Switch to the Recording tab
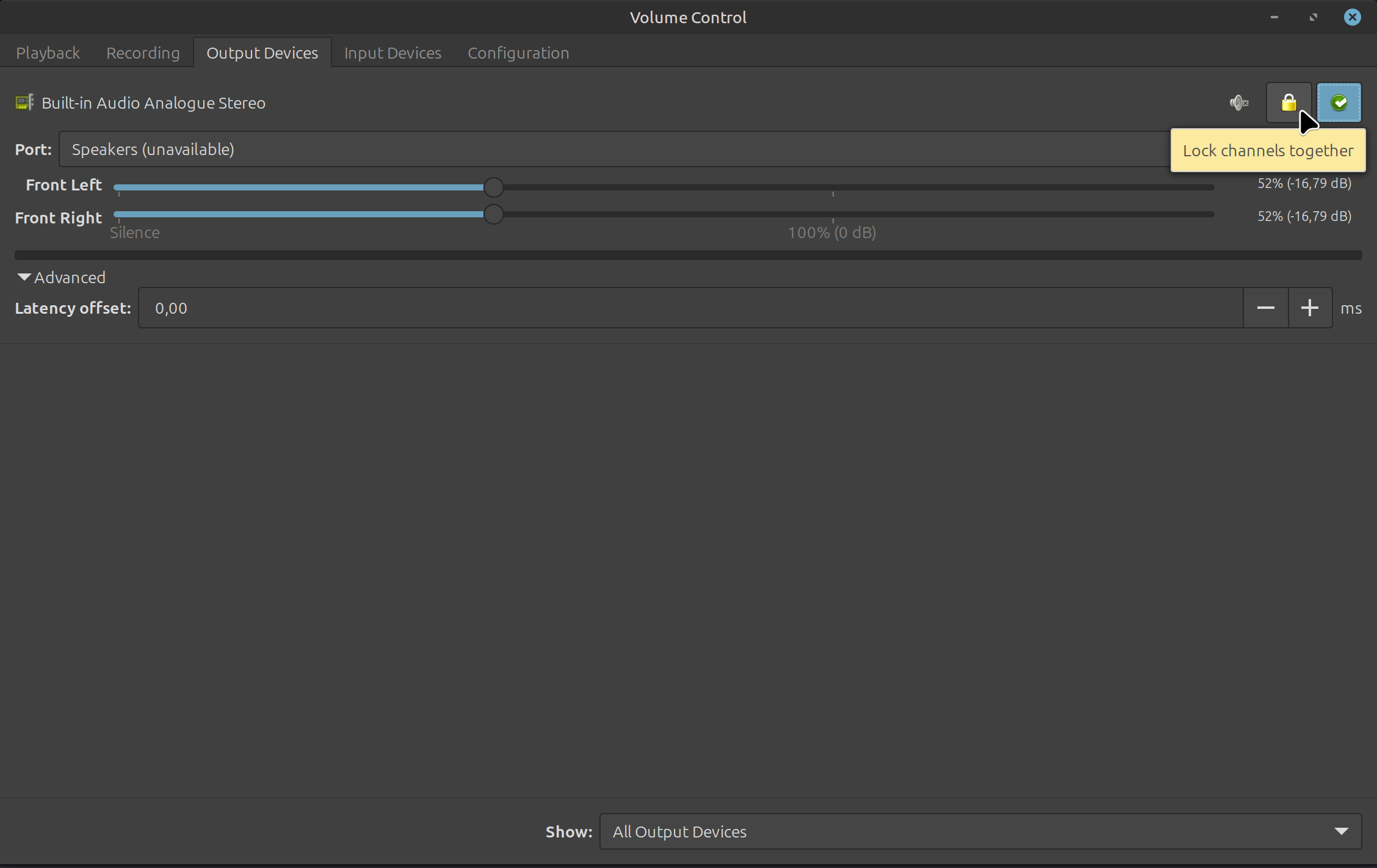 (x=143, y=53)
